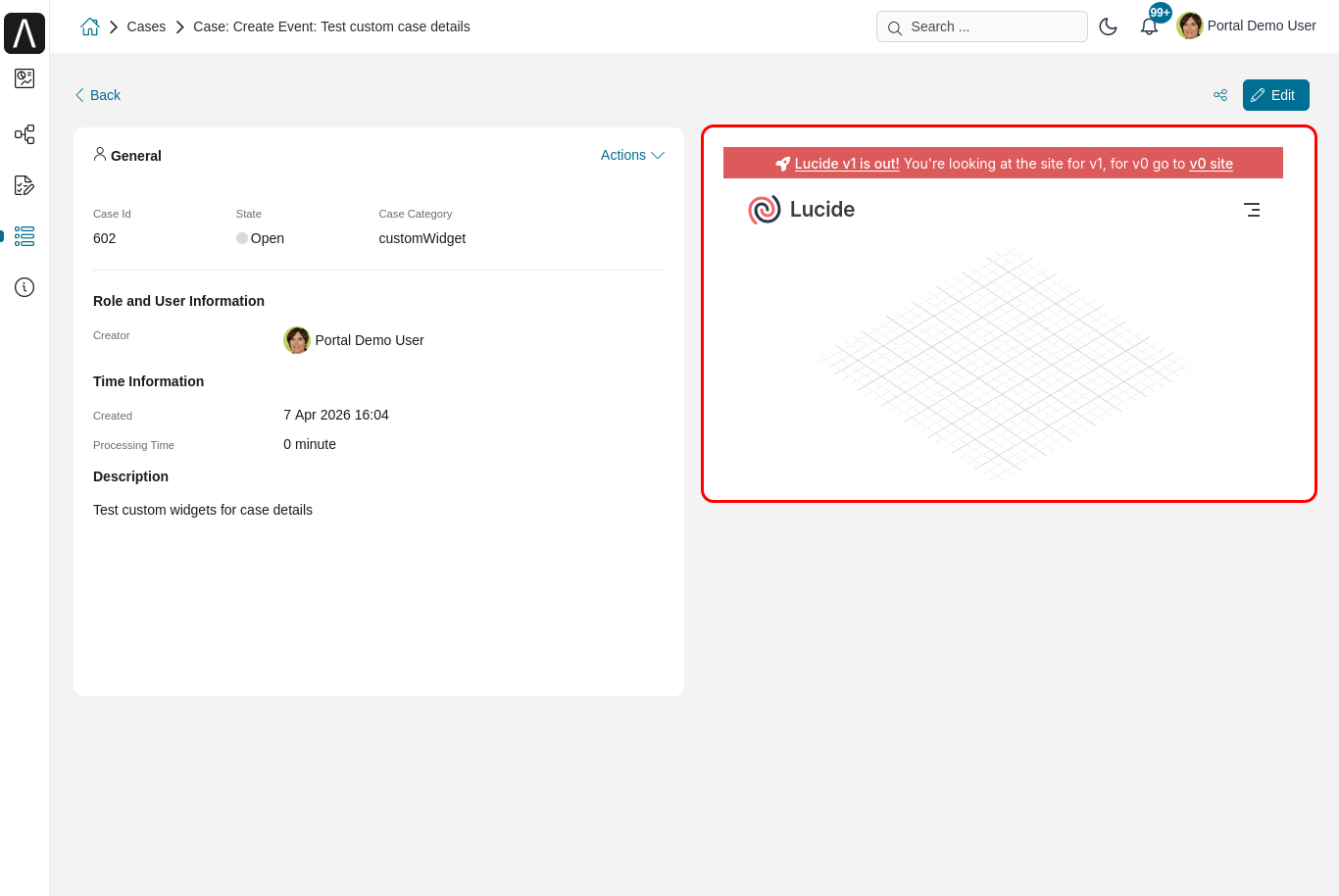Open the tasks icon in the sidebar

(x=25, y=185)
